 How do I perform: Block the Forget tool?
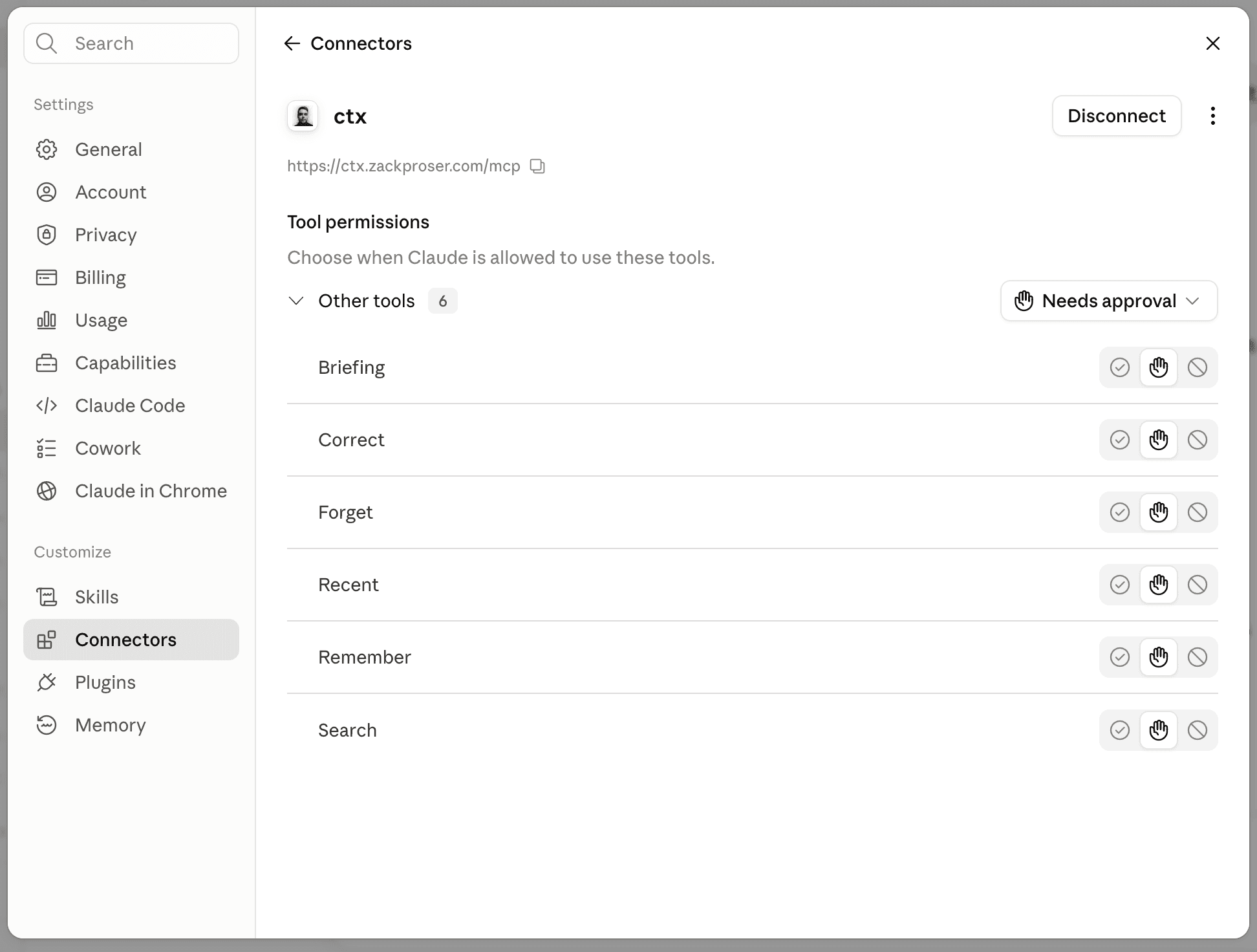pyautogui.click(x=1198, y=512)
